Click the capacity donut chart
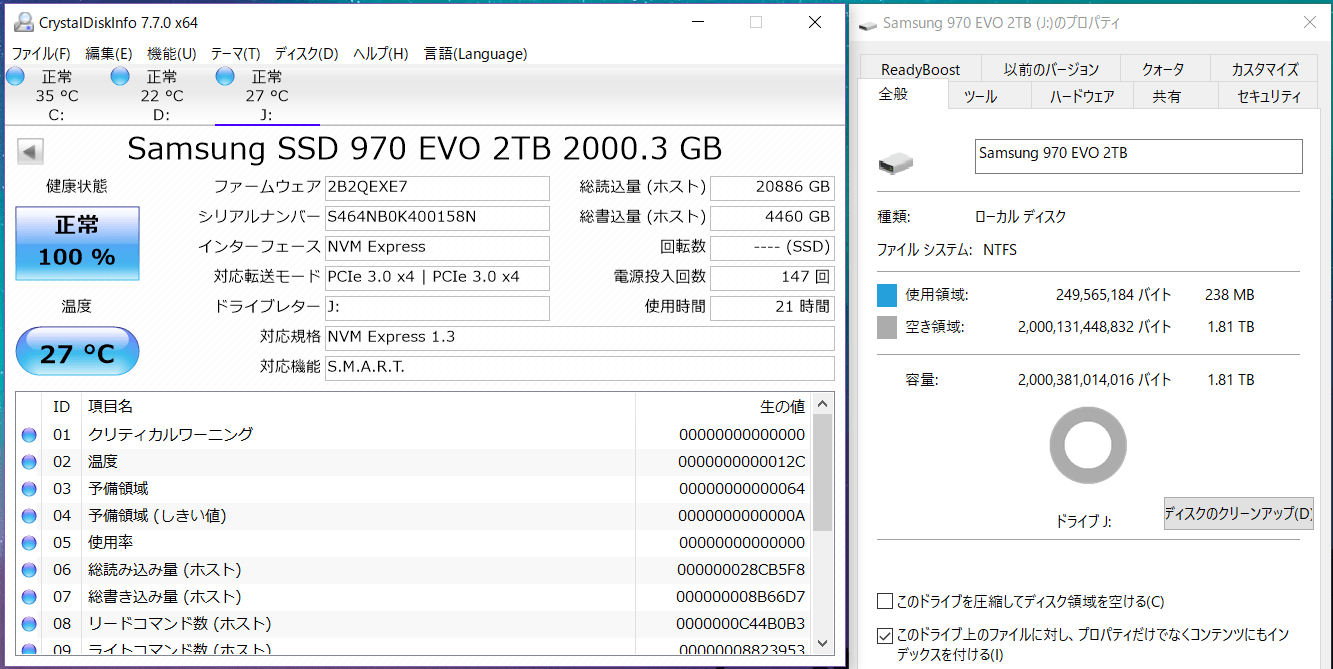Image resolution: width=1333 pixels, height=669 pixels. click(x=1088, y=447)
